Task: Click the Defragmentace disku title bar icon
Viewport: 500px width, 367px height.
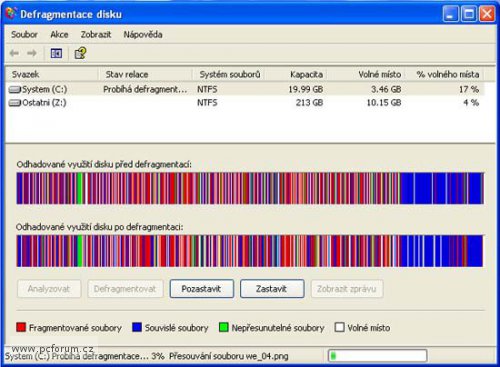Action: (x=11, y=13)
